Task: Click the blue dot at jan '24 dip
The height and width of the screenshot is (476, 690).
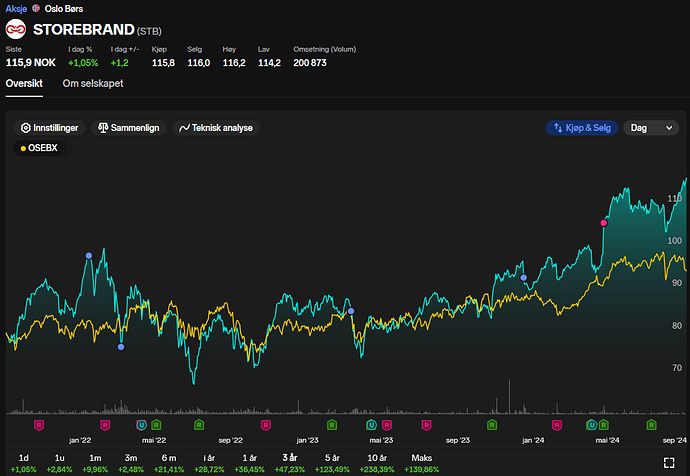Action: click(x=523, y=278)
